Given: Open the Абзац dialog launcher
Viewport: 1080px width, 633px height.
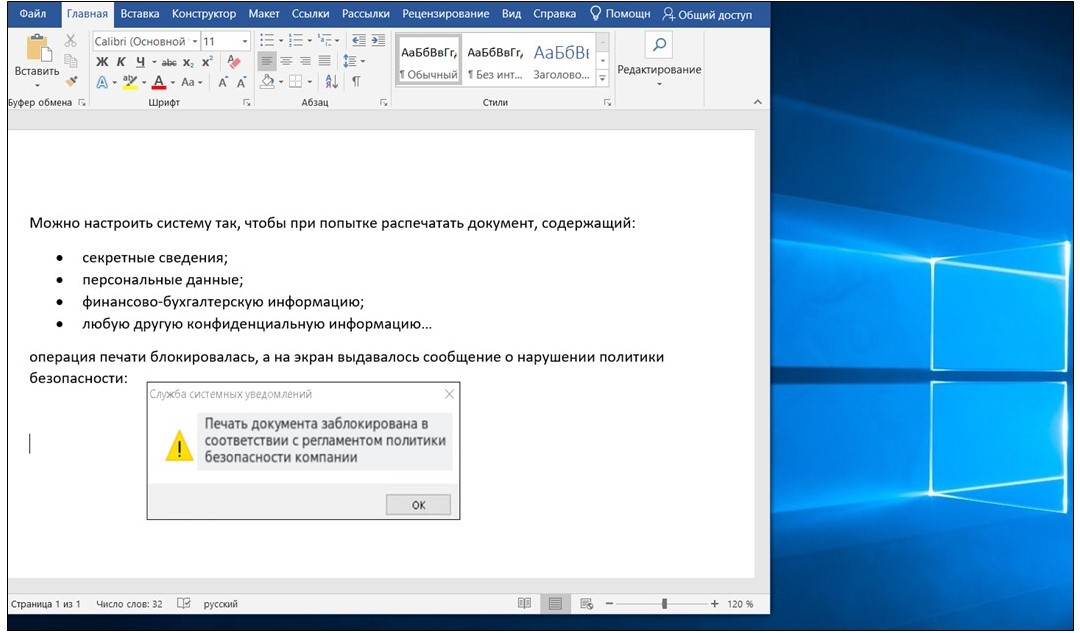Looking at the screenshot, I should [384, 103].
